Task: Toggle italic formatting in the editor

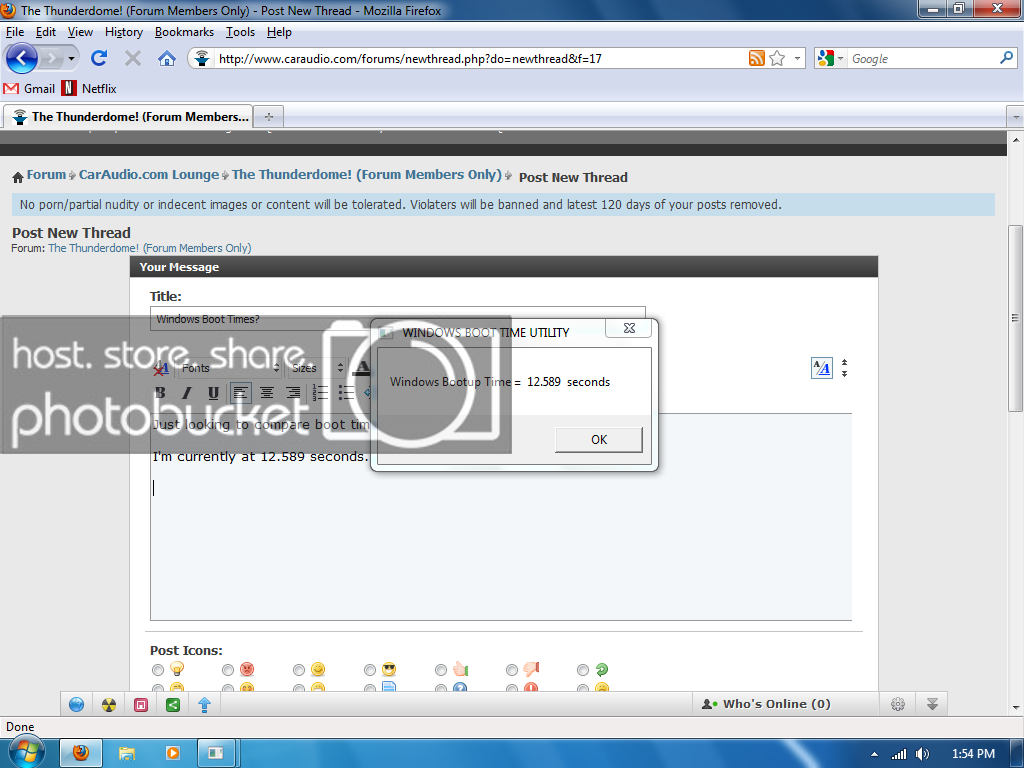Action: (x=187, y=392)
